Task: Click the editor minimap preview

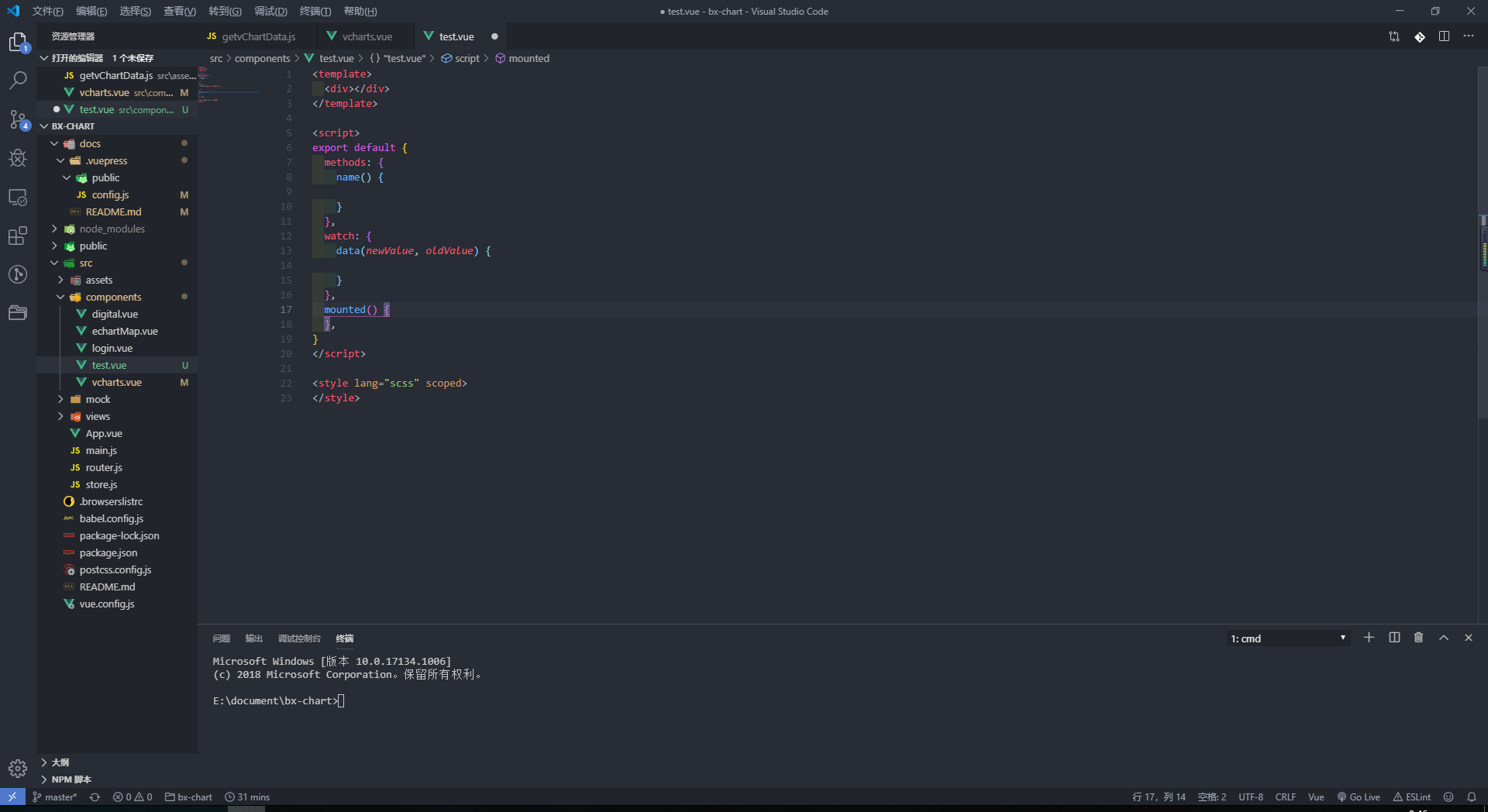Action: 229,85
